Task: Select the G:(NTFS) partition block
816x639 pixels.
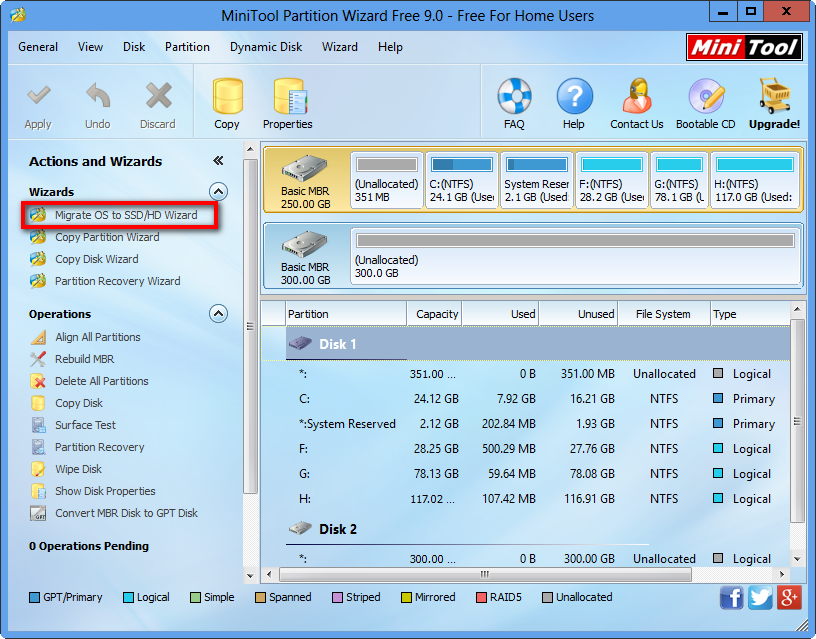Action: 680,180
